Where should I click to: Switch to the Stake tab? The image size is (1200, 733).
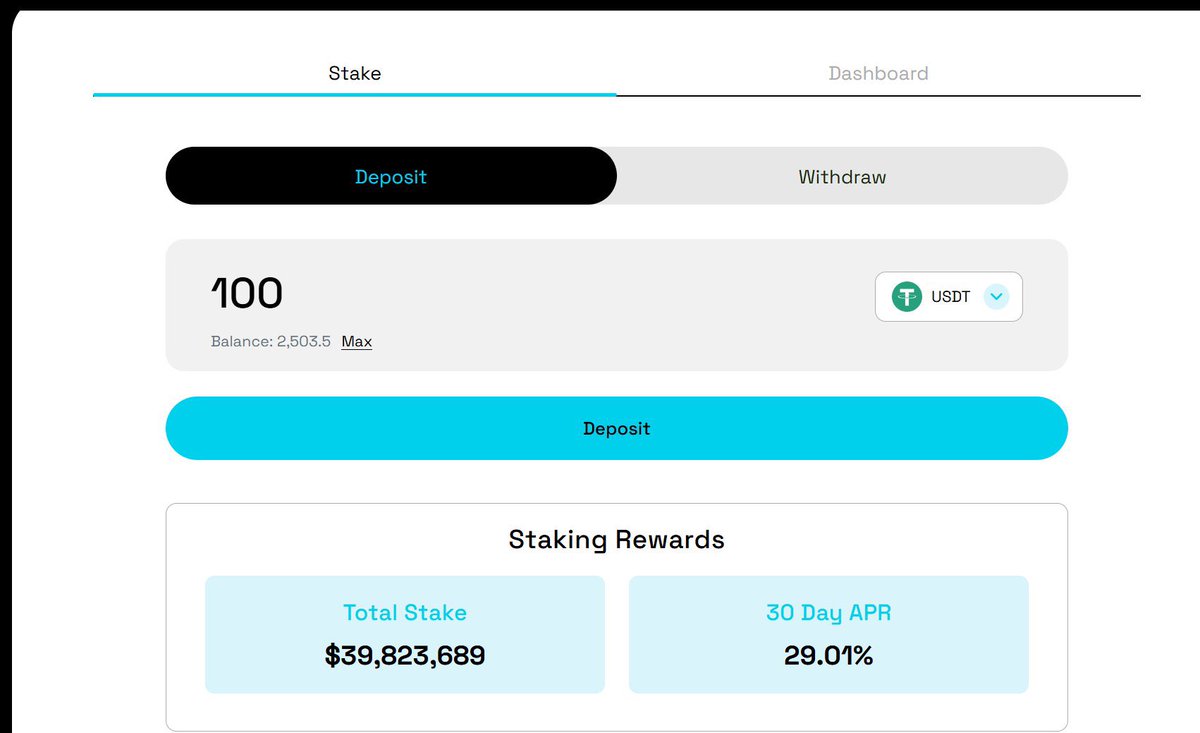click(354, 73)
